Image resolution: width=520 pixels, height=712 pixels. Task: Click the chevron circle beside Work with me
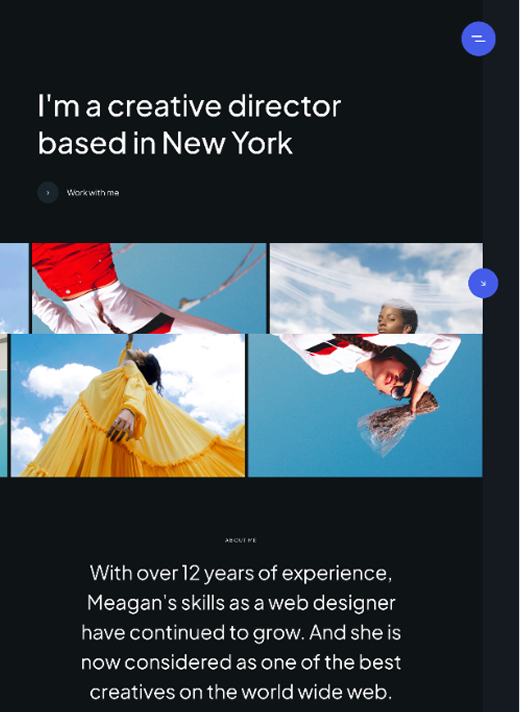(x=48, y=193)
